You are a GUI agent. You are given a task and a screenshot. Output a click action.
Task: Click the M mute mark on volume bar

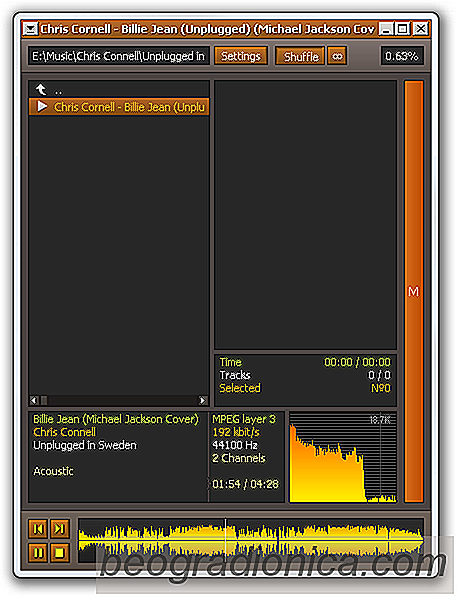[x=413, y=292]
